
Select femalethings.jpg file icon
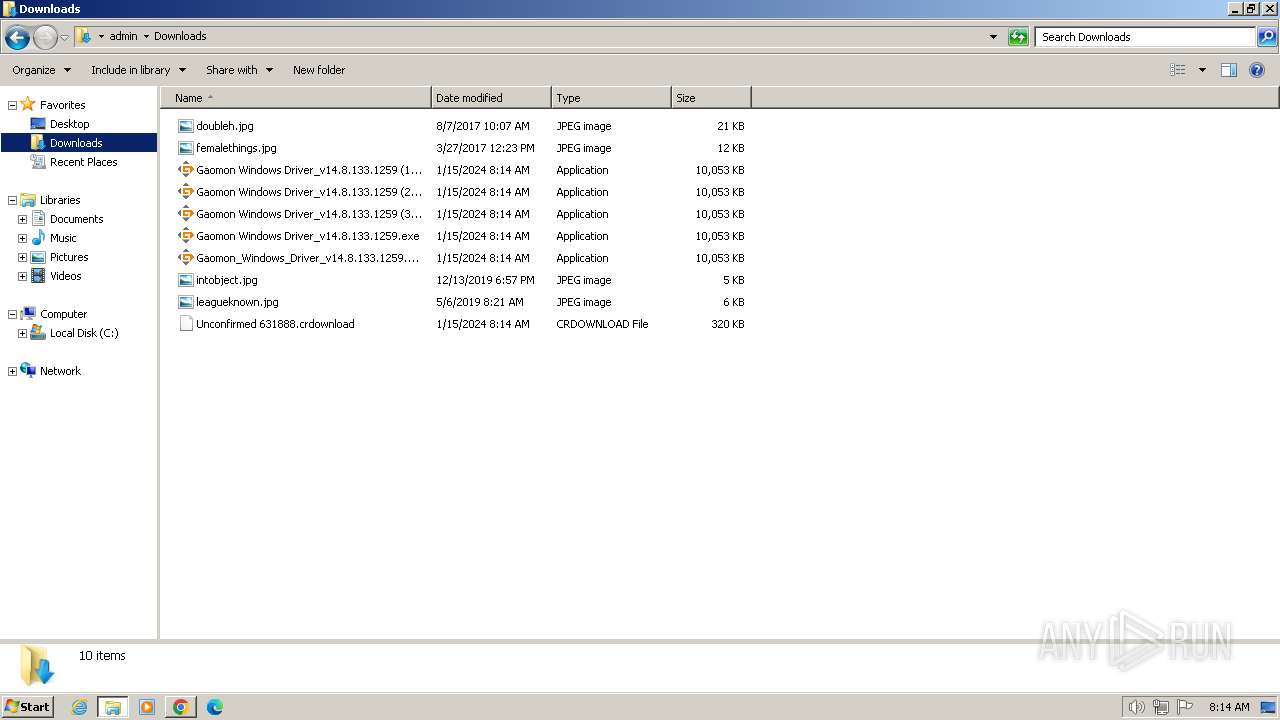[186, 148]
